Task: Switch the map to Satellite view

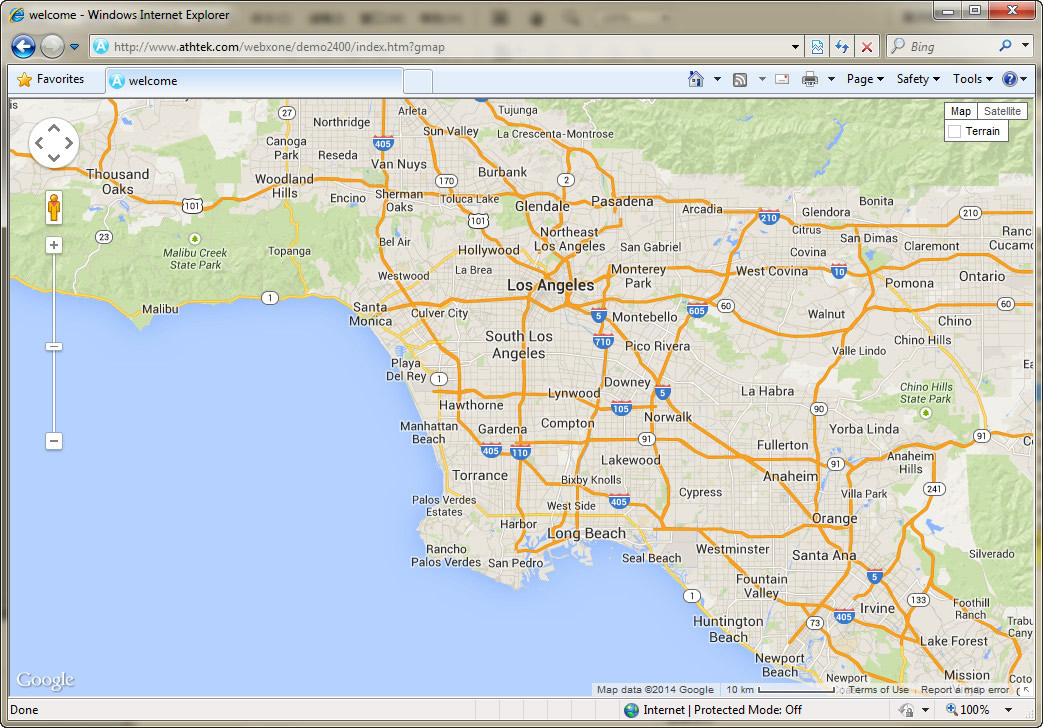Action: pos(1002,111)
